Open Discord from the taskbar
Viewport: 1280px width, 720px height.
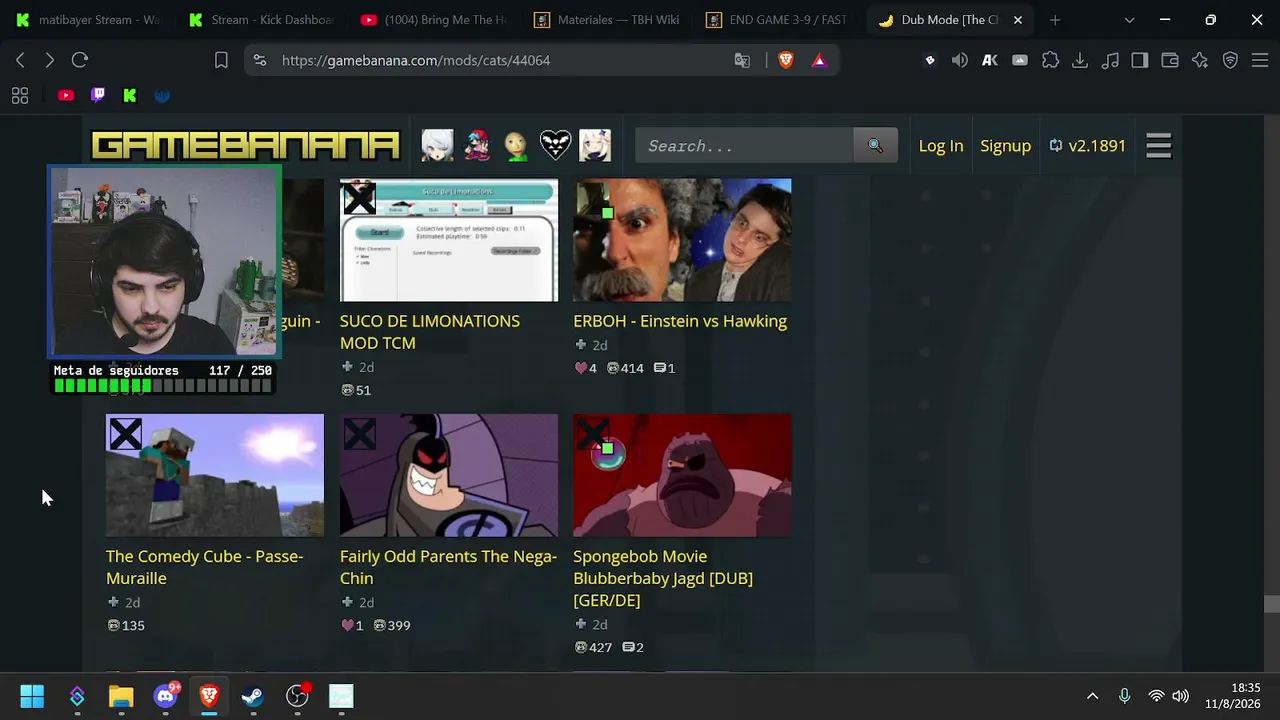point(165,696)
